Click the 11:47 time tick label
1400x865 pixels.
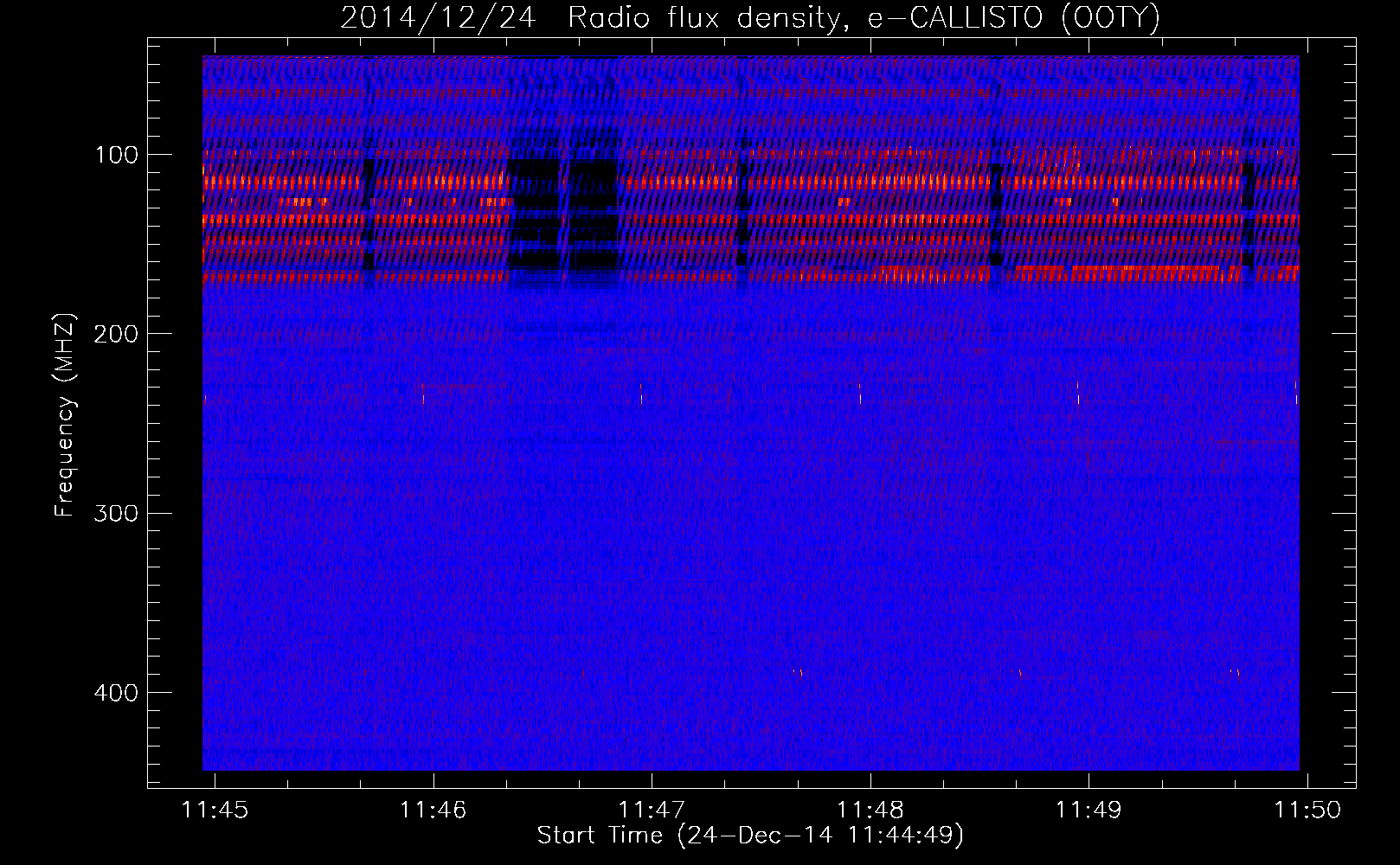click(652, 810)
